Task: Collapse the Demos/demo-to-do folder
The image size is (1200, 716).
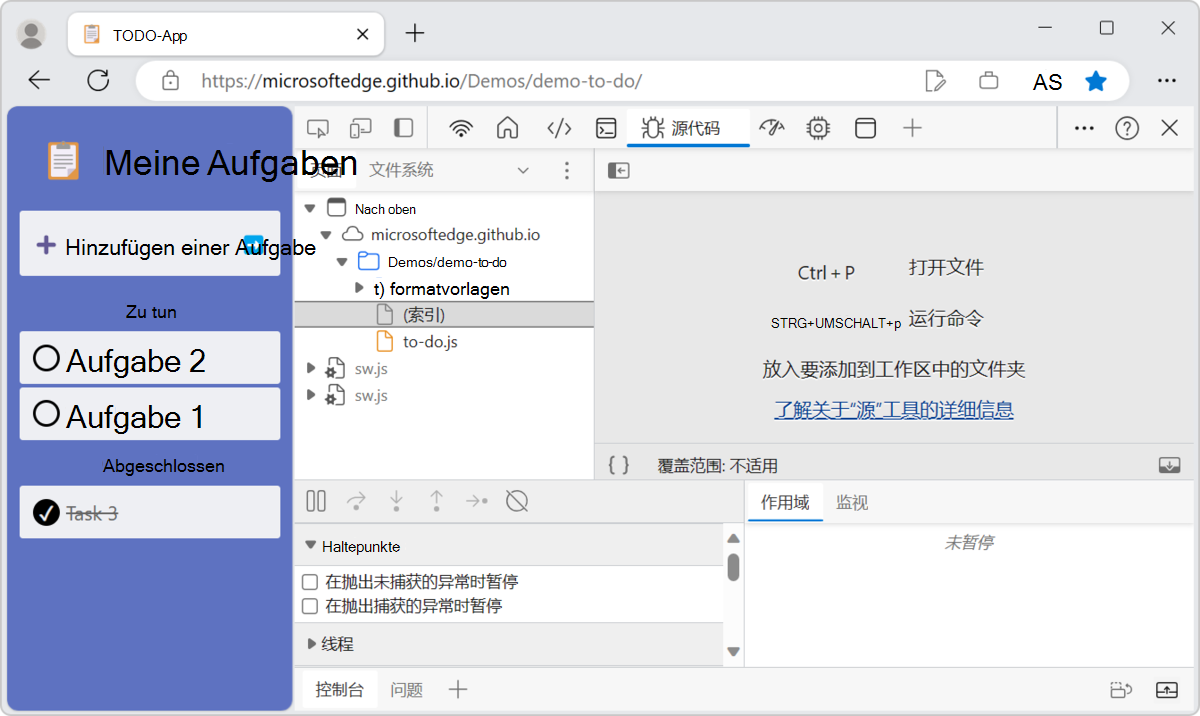Action: pyautogui.click(x=341, y=262)
